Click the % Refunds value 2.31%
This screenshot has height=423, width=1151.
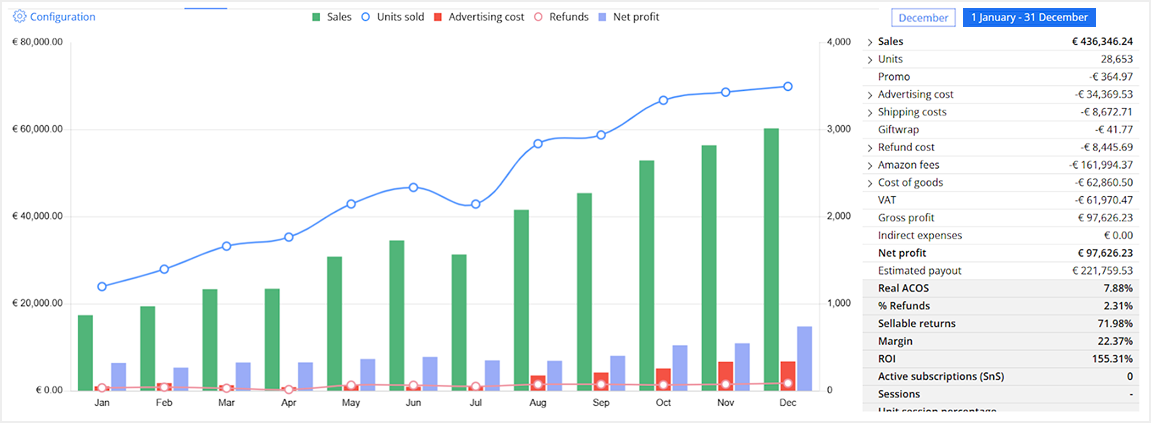(x=1117, y=306)
